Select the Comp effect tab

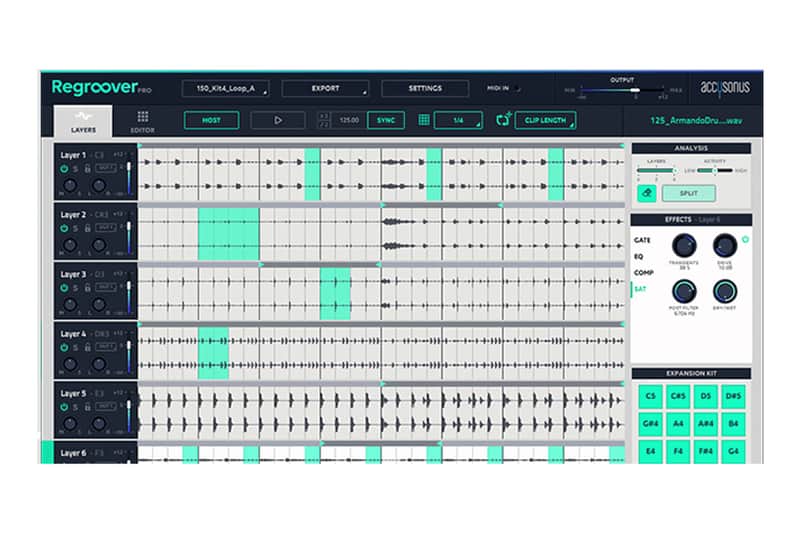point(644,273)
